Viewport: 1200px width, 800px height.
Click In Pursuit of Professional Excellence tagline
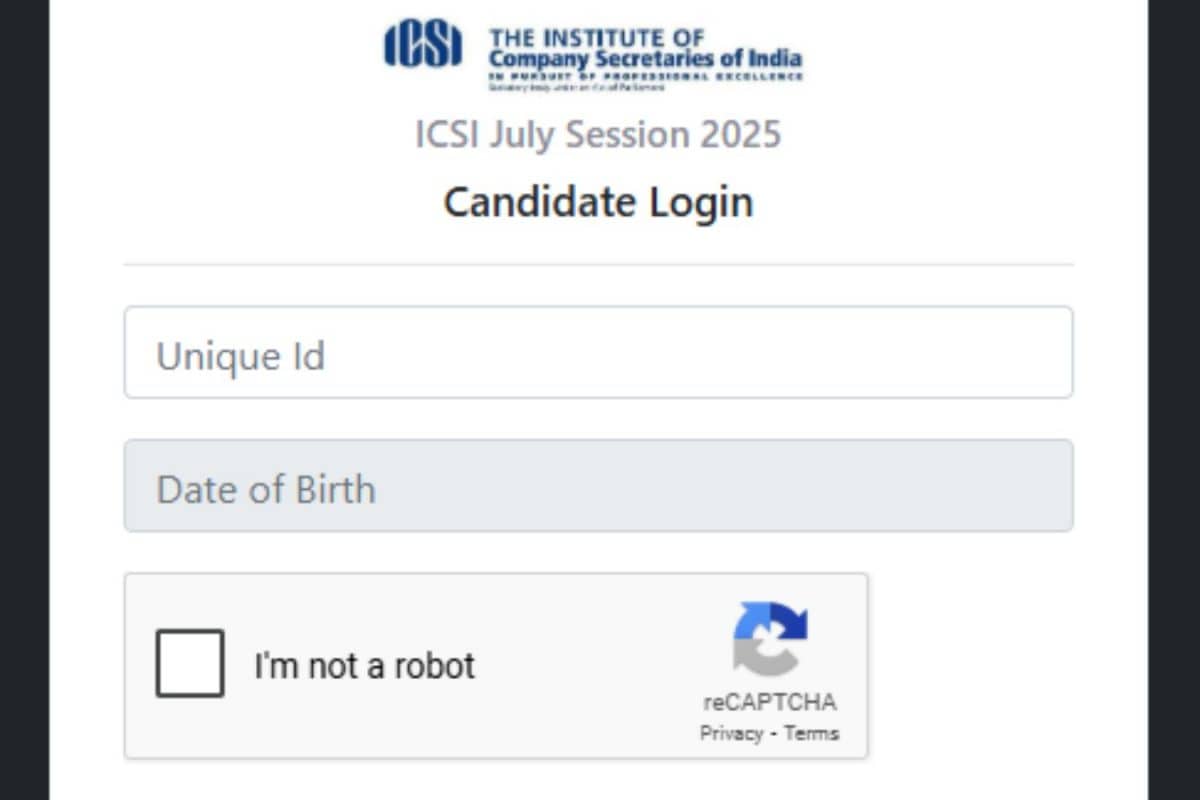[645, 77]
